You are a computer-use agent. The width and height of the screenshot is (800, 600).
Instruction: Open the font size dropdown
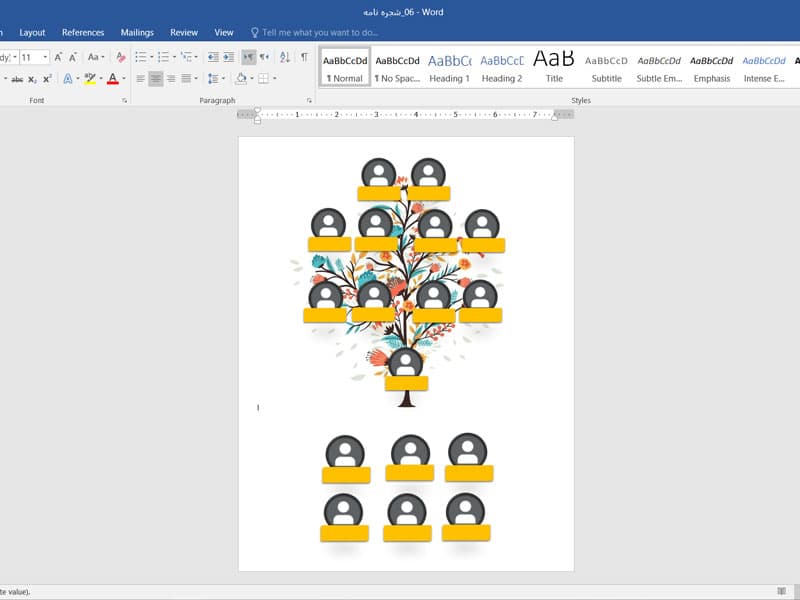pos(45,57)
